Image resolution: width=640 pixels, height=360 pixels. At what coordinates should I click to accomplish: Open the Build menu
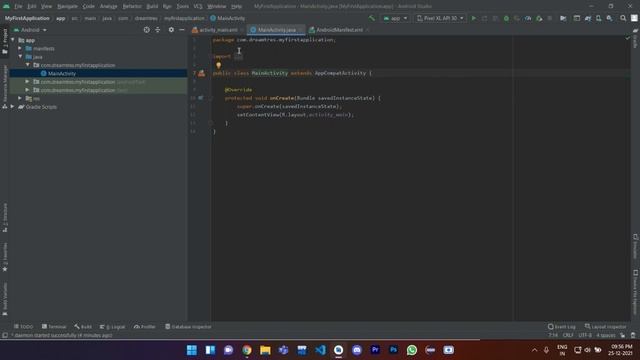coord(152,6)
